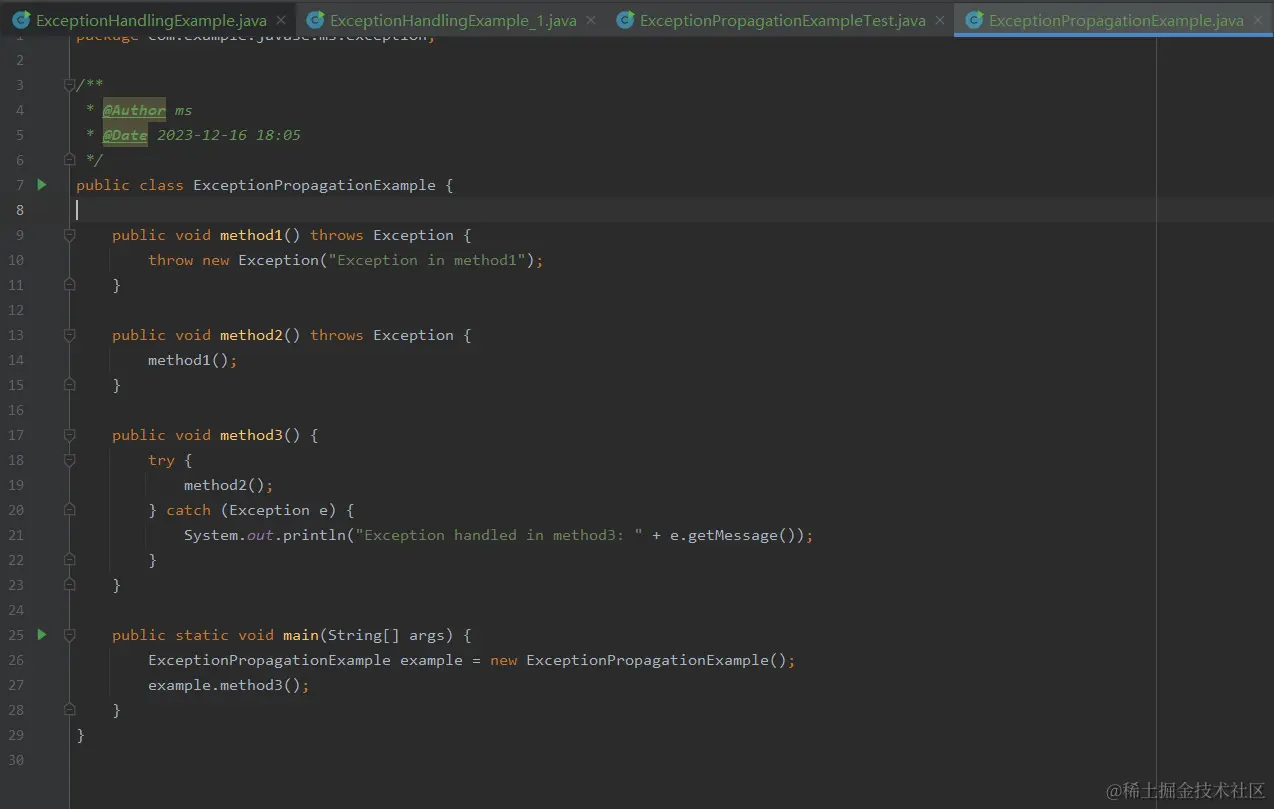This screenshot has width=1274, height=809.
Task: Click the @Date tag in the Javadoc
Action: click(x=125, y=135)
